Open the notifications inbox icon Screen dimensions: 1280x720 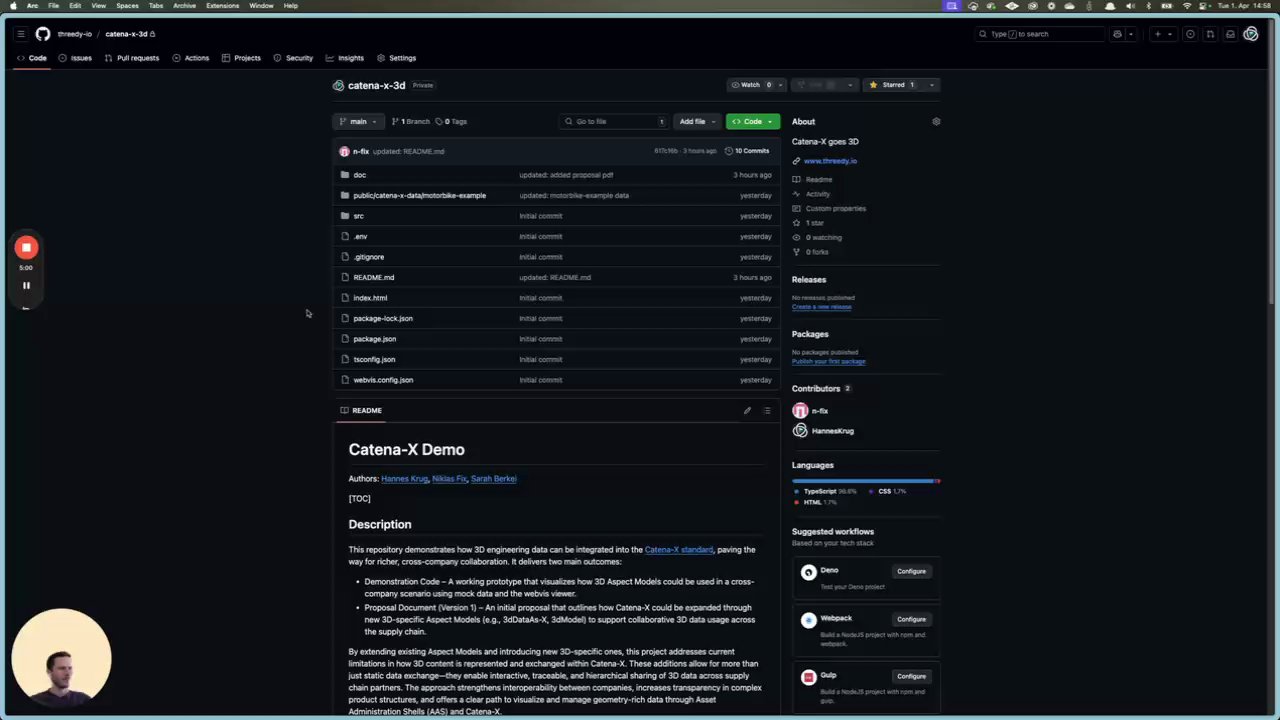point(1230,34)
